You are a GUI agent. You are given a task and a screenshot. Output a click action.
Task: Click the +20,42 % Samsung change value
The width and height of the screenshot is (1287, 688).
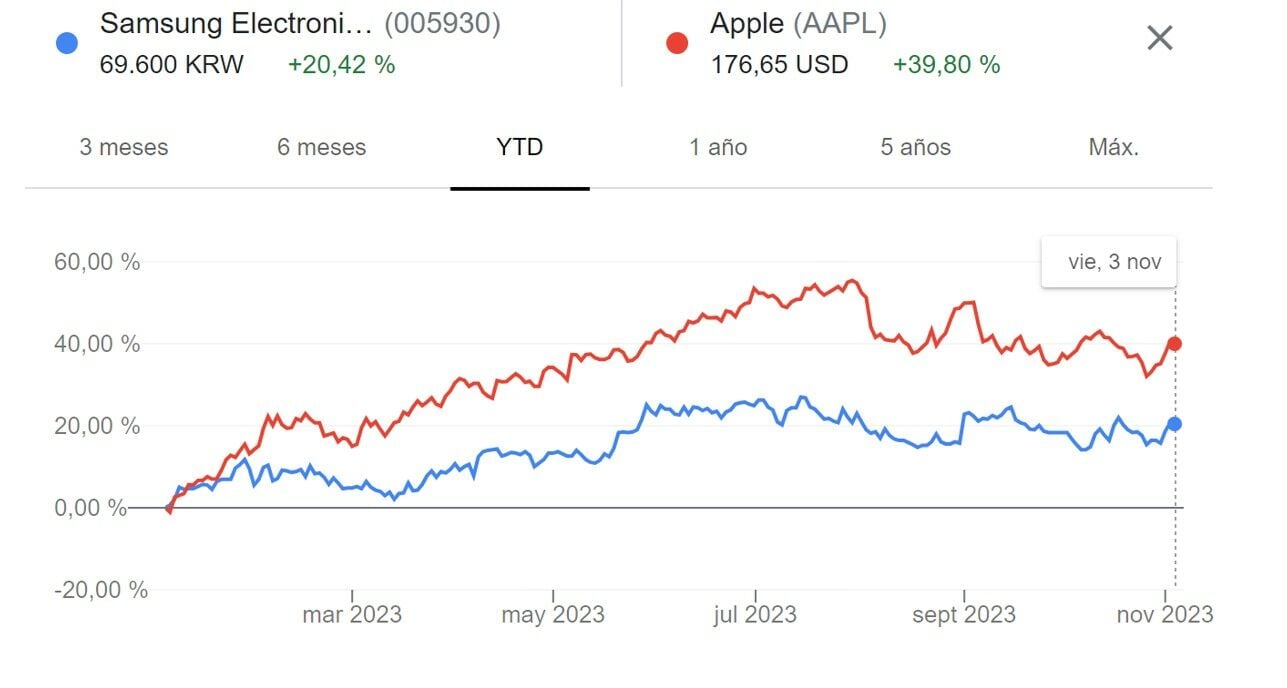[x=341, y=65]
